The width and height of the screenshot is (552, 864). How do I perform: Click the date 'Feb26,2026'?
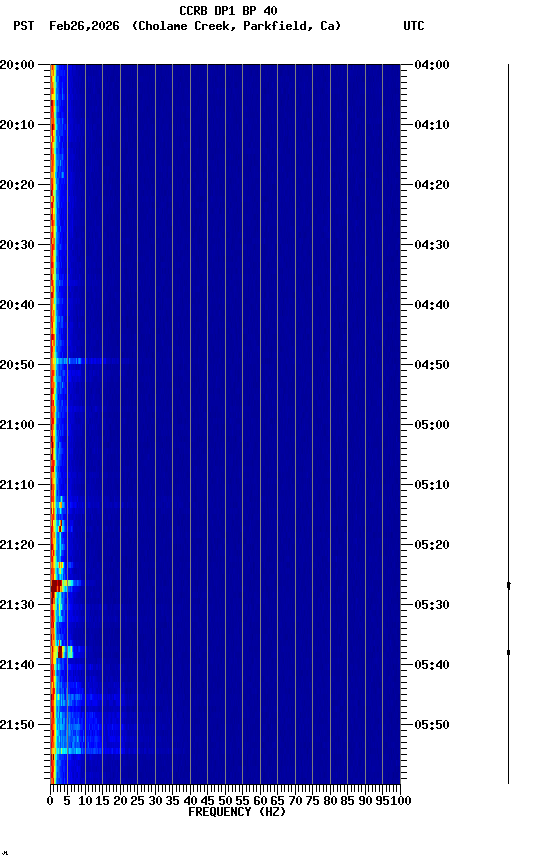(x=84, y=26)
